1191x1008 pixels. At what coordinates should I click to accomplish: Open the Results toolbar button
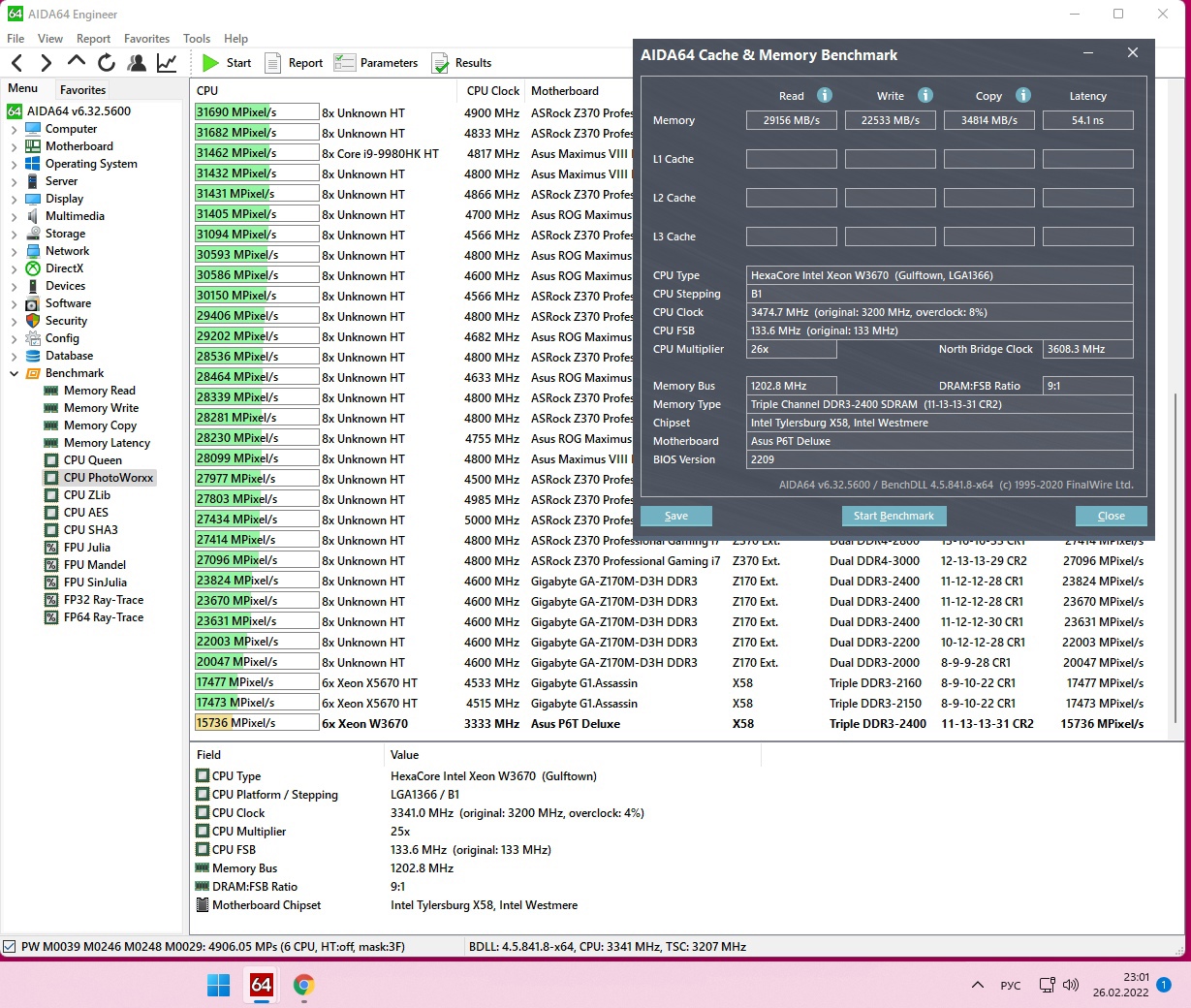click(x=462, y=63)
